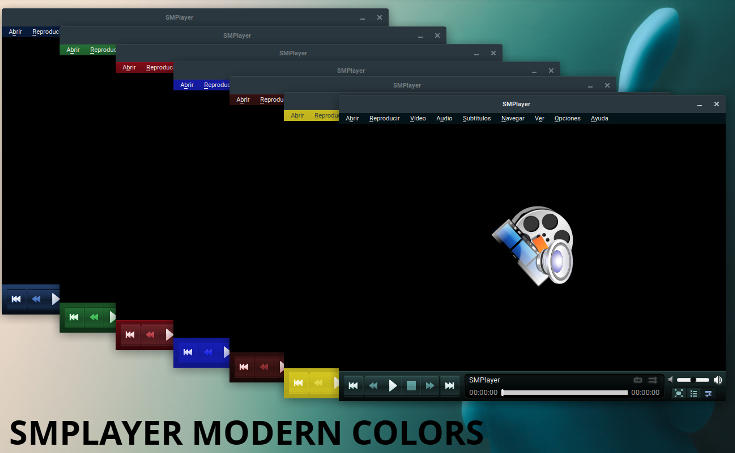Open the Abrir menu in the front window

352,118
